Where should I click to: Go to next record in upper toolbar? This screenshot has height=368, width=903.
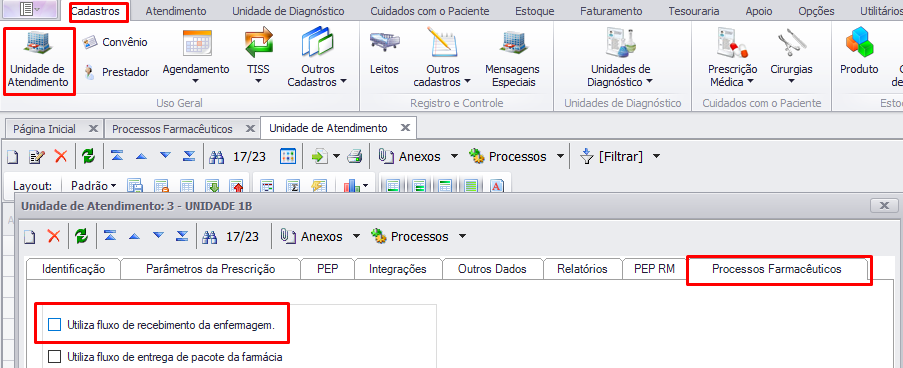coord(165,156)
